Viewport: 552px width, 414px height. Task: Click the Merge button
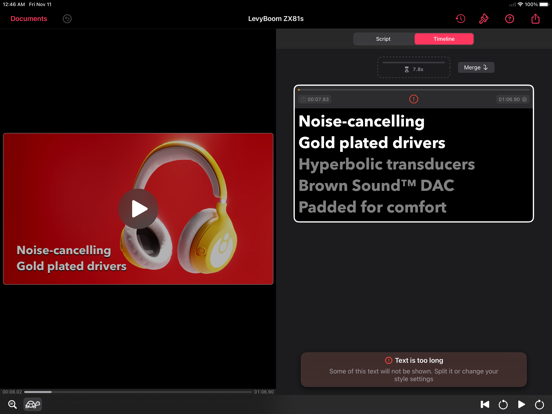pyautogui.click(x=476, y=67)
